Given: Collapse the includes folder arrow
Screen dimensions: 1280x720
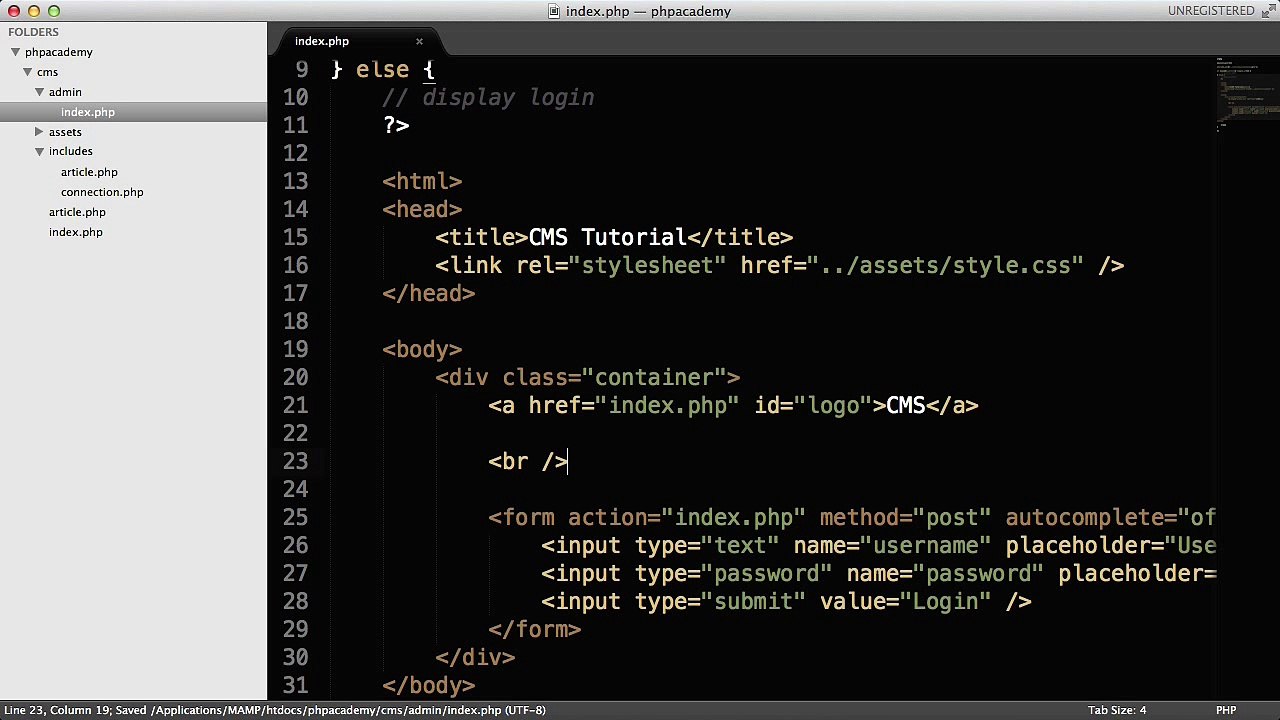Looking at the screenshot, I should tap(39, 151).
